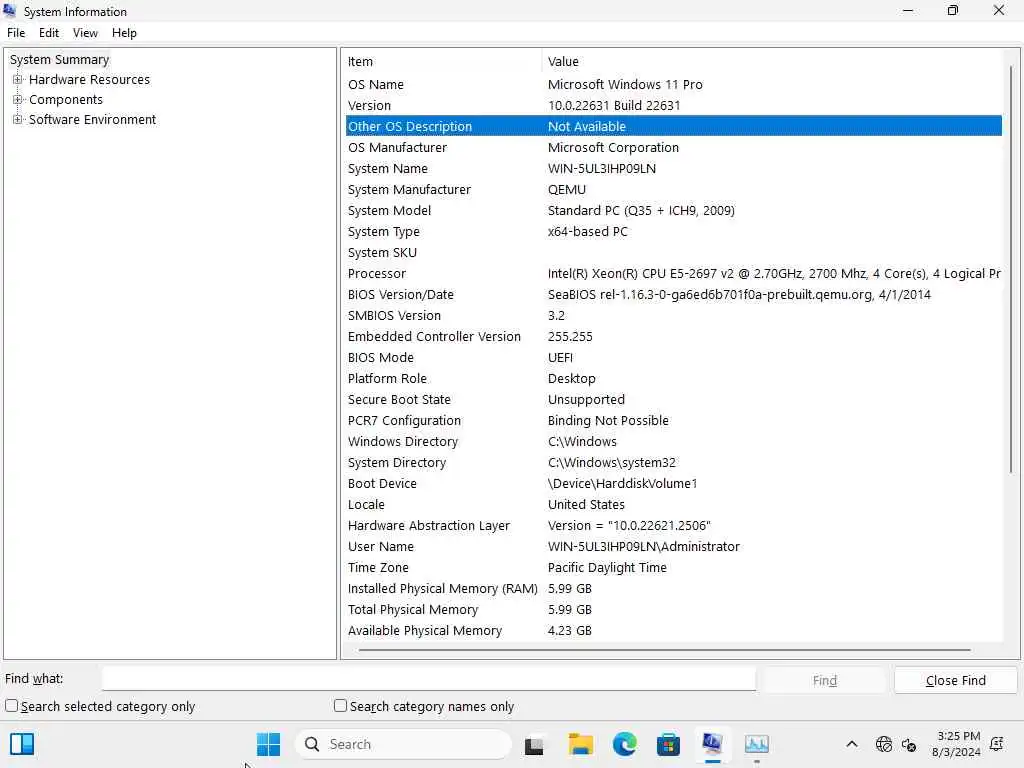
Task: Select the BIOS Version/Date row
Action: point(673,295)
